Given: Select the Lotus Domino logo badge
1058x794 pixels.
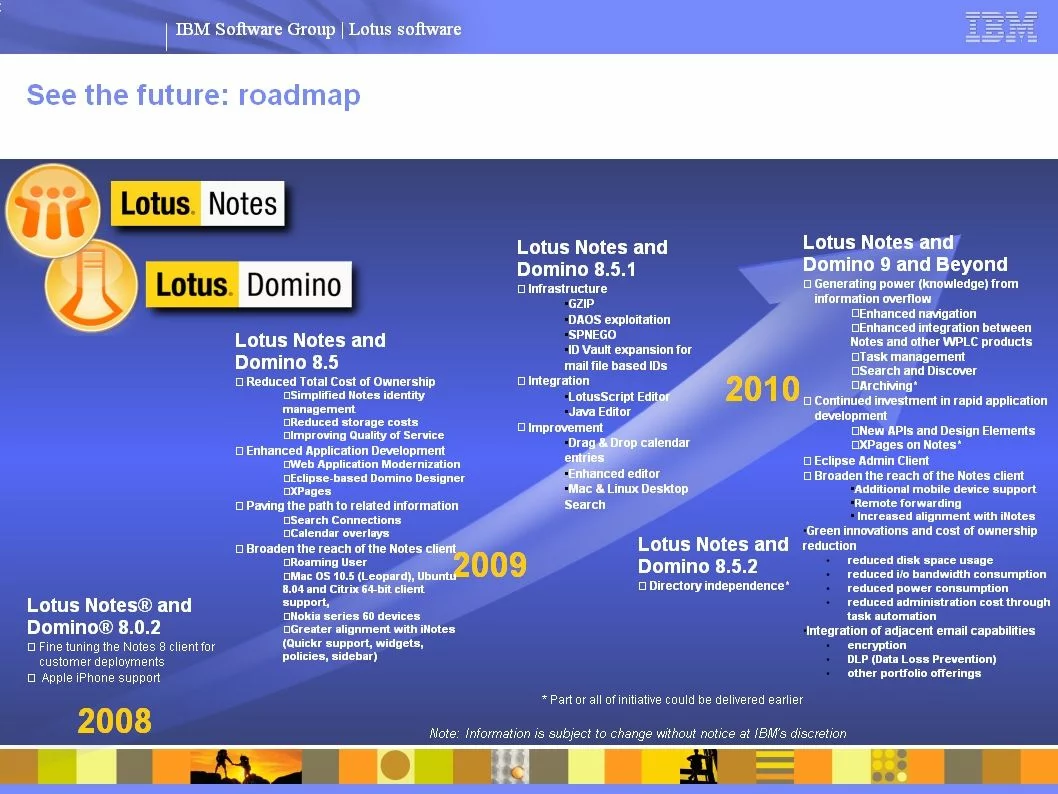Looking at the screenshot, I should [250, 284].
